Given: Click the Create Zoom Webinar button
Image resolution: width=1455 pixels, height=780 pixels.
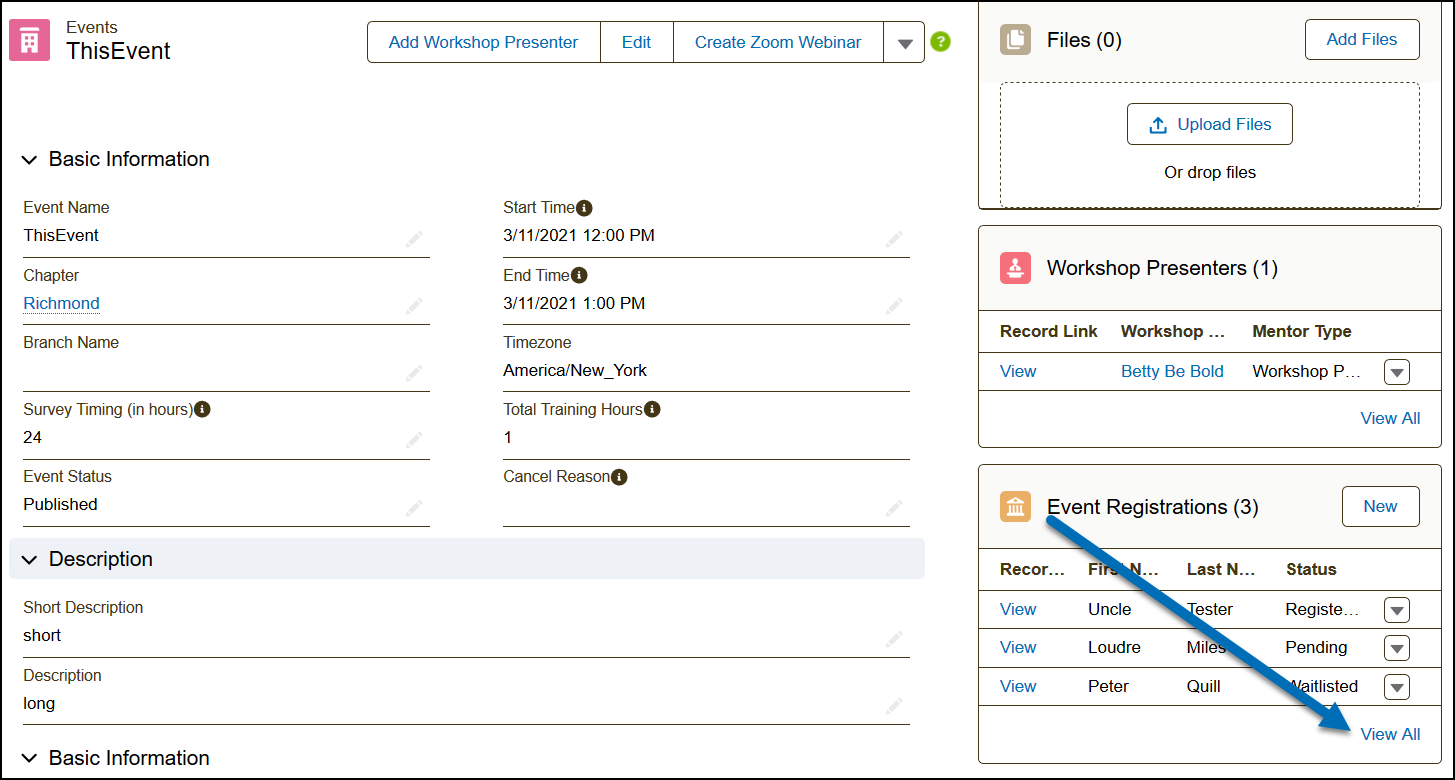Looking at the screenshot, I should [777, 42].
